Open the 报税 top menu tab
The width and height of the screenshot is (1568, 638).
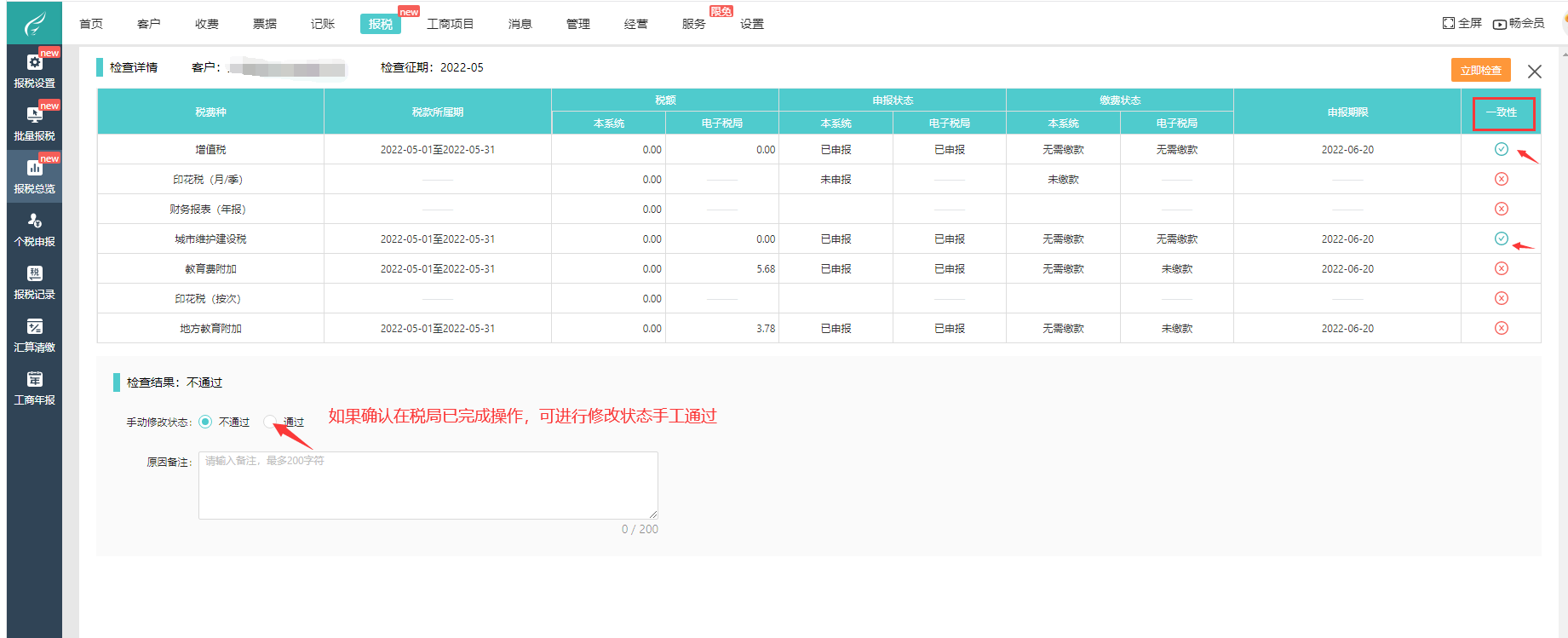click(x=381, y=24)
